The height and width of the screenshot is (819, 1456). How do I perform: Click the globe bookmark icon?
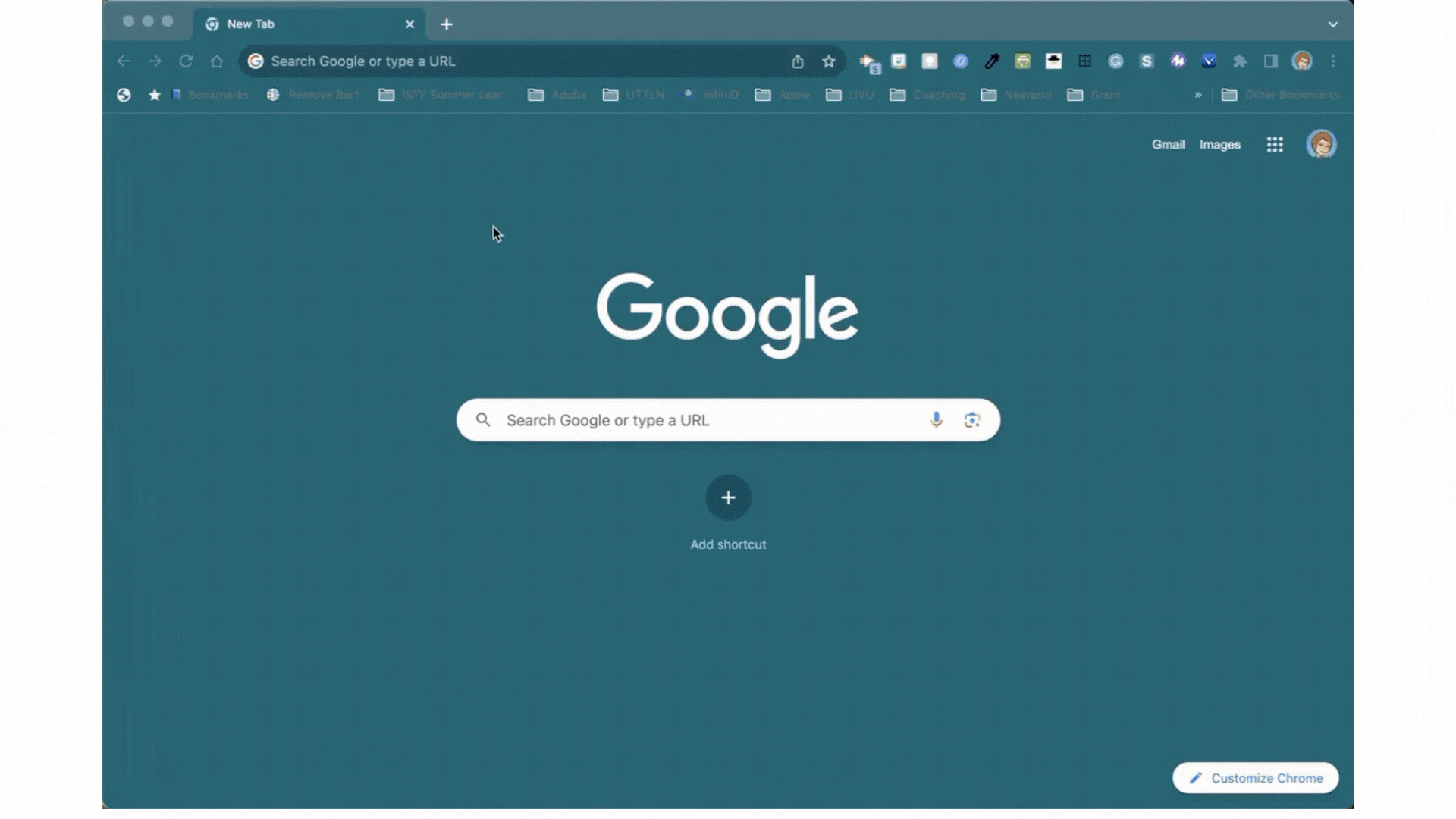[x=124, y=95]
